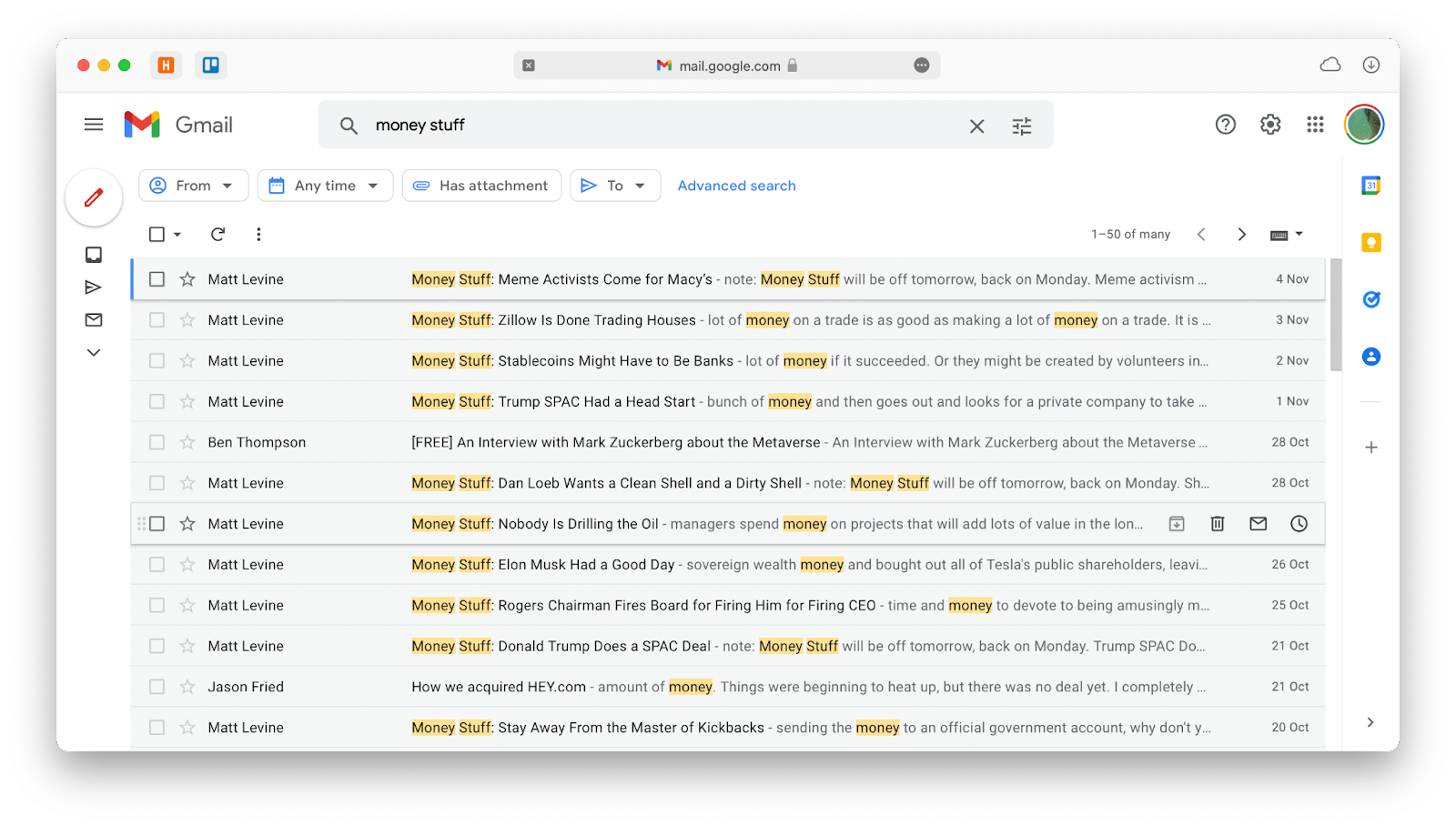Tick checkbox for Stablecoins Might Have to Be Banks
1456x826 pixels.
157,361
